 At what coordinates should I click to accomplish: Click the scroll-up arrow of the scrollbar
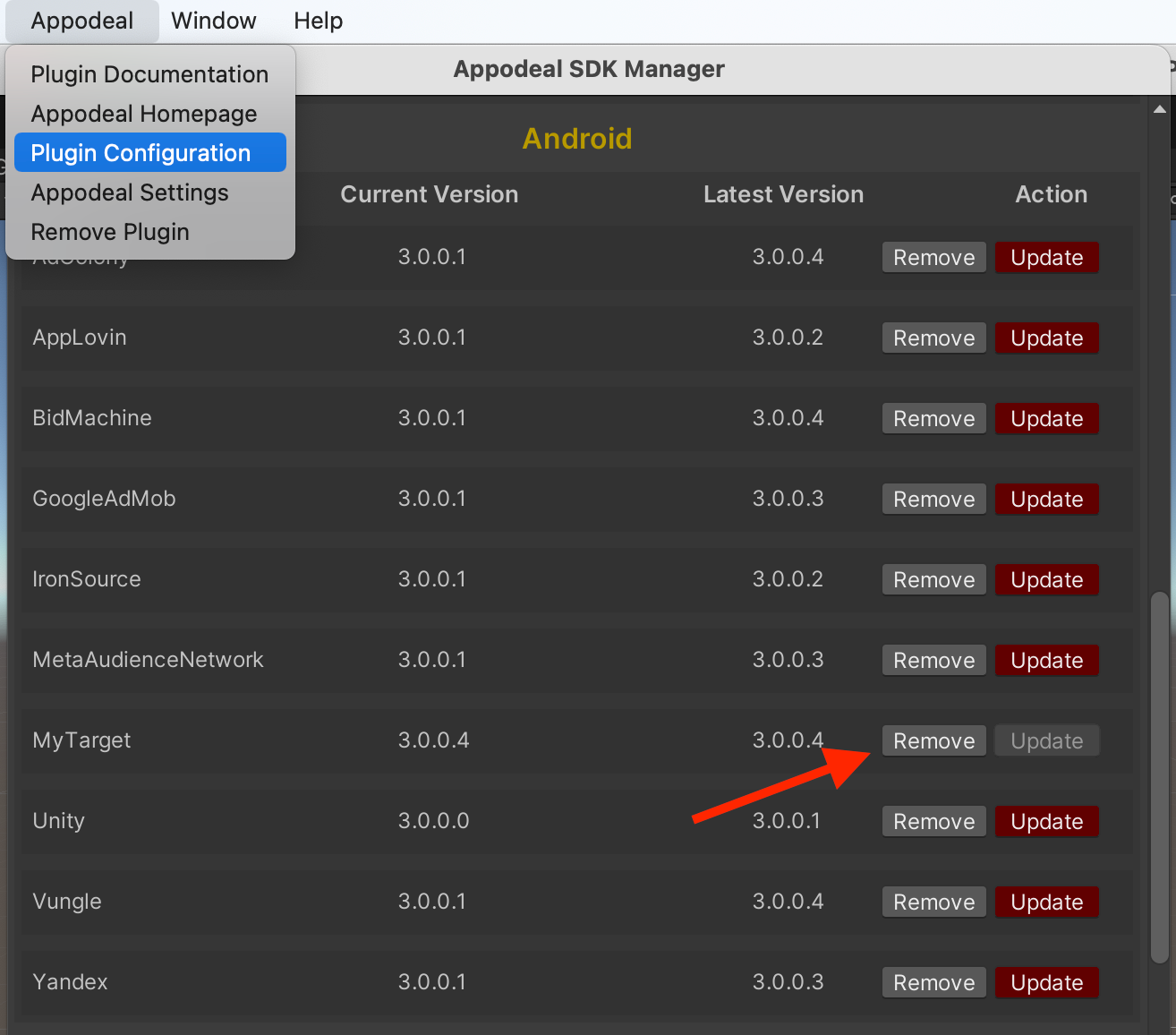click(1159, 110)
